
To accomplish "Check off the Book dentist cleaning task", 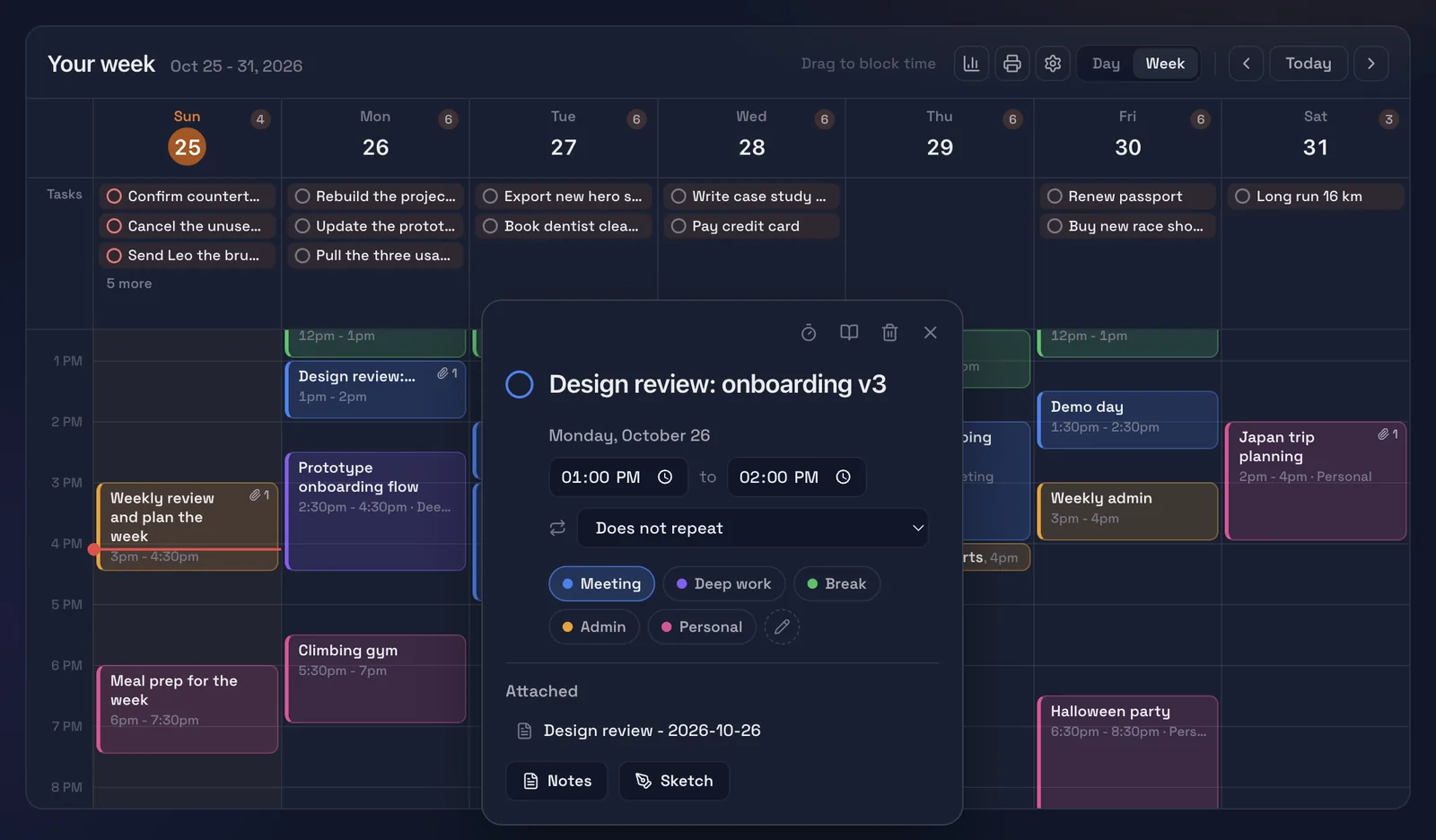I will pyautogui.click(x=490, y=226).
